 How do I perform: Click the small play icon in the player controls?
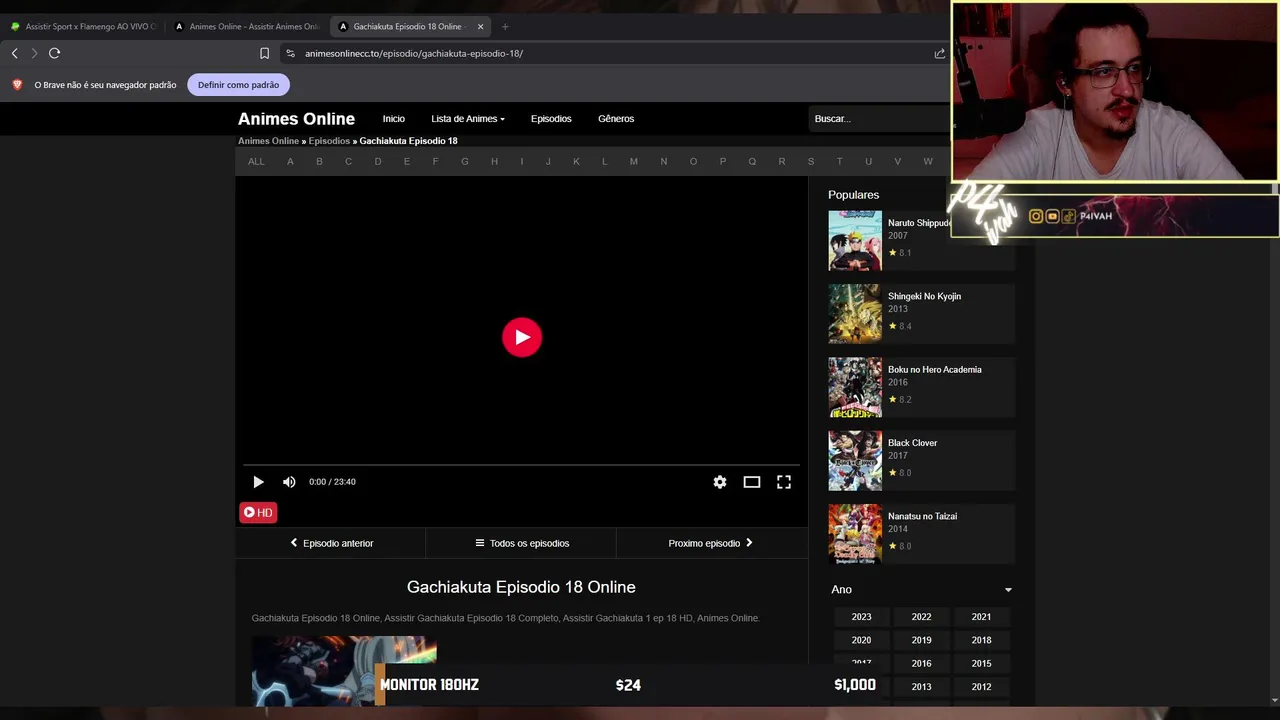[x=258, y=482]
